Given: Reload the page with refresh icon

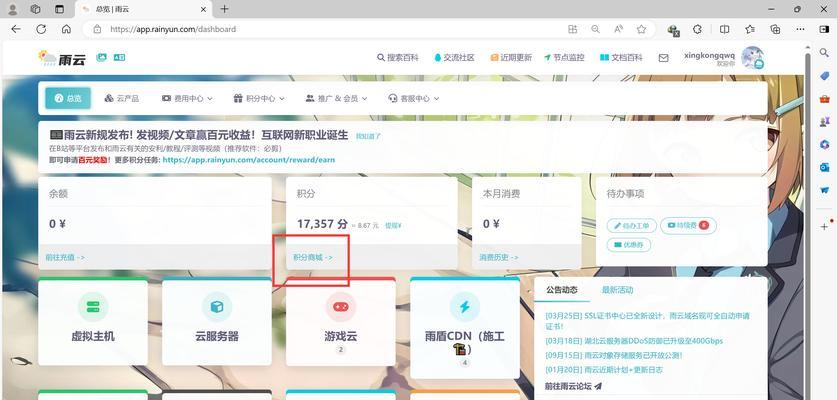Looking at the screenshot, I should pos(41,29).
